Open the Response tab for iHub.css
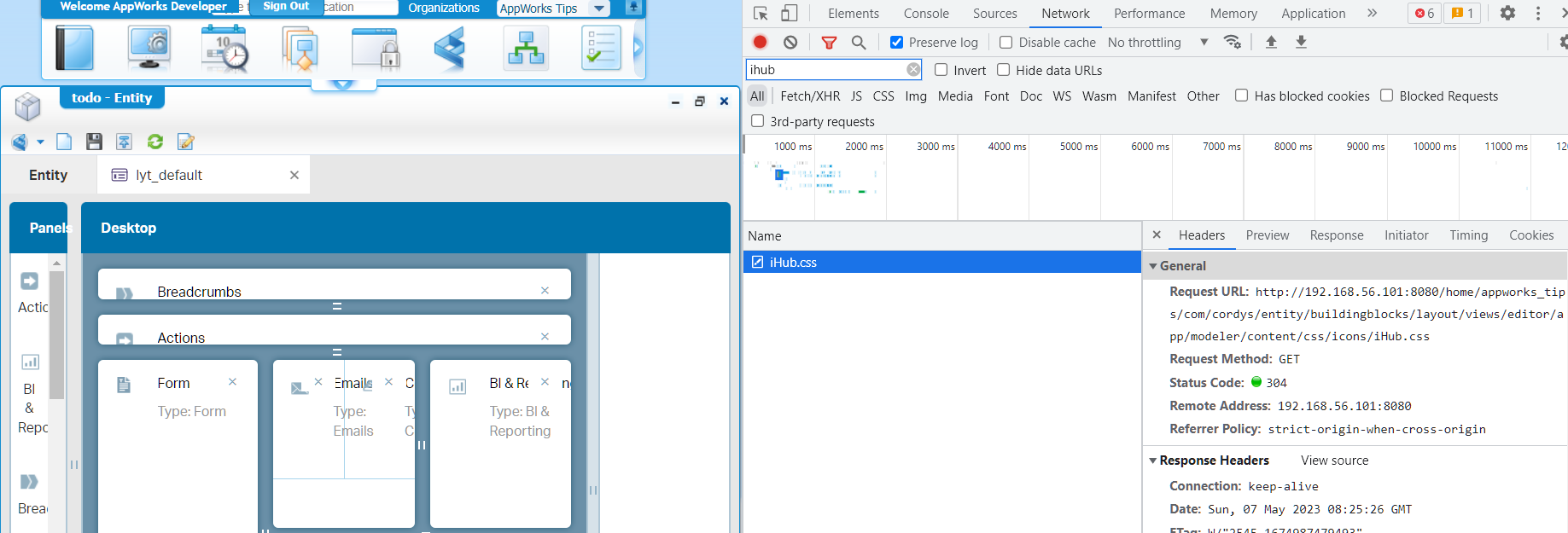This screenshot has height=533, width=1568. (1336, 235)
